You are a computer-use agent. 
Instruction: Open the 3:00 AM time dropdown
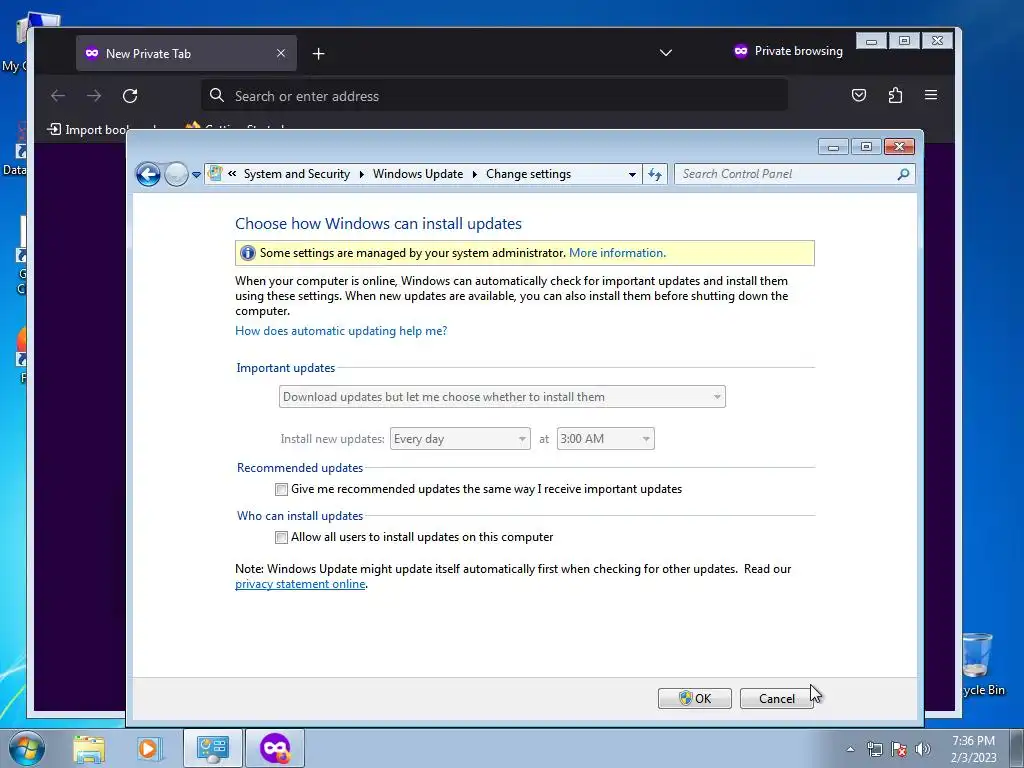click(x=605, y=439)
